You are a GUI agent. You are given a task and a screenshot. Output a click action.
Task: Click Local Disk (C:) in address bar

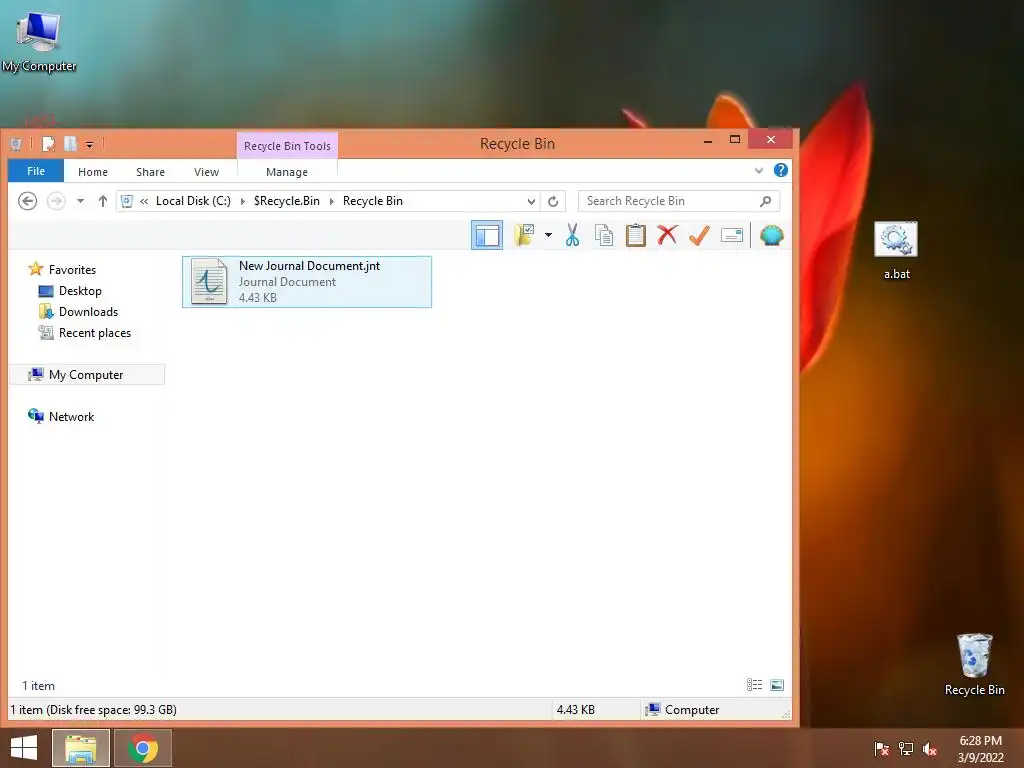coord(193,200)
